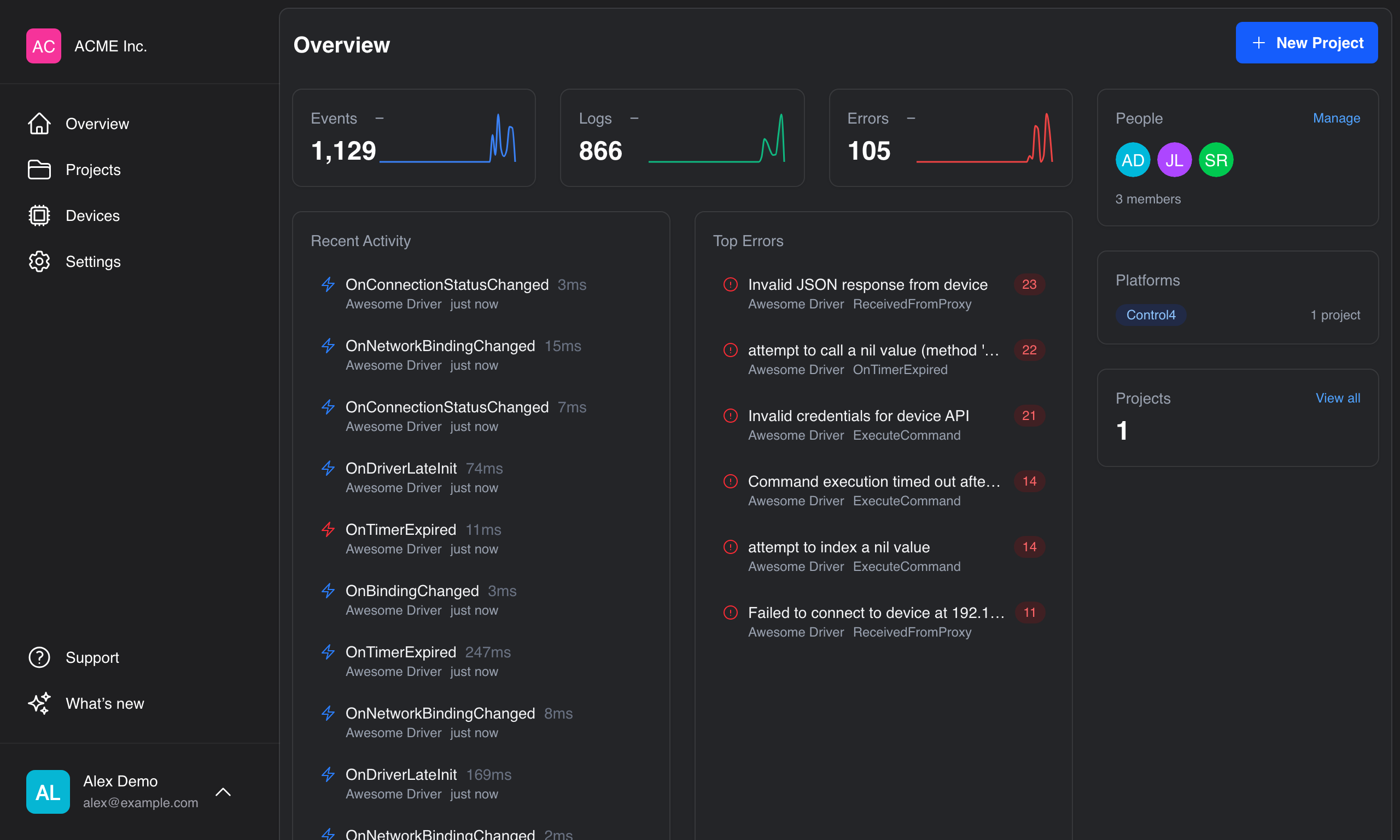Viewport: 1400px width, 840px height.
Task: Click the '3 members' text
Action: click(x=1147, y=199)
